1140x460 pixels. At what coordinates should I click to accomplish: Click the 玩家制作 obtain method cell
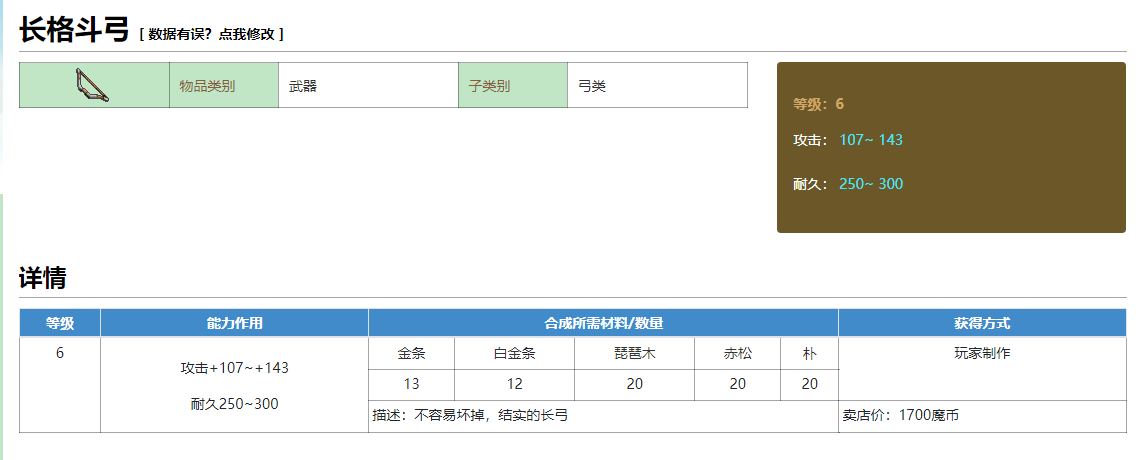pos(982,354)
